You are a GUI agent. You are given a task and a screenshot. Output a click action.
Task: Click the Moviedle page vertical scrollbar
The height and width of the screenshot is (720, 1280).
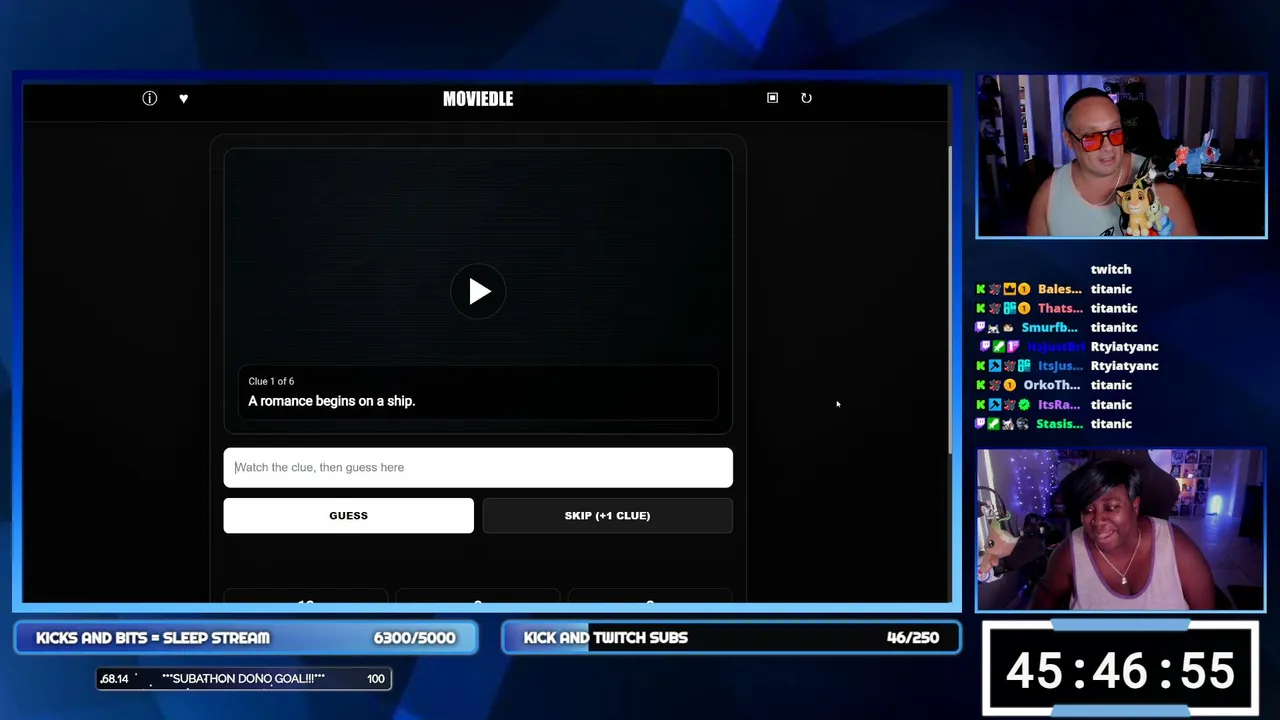[x=949, y=300]
